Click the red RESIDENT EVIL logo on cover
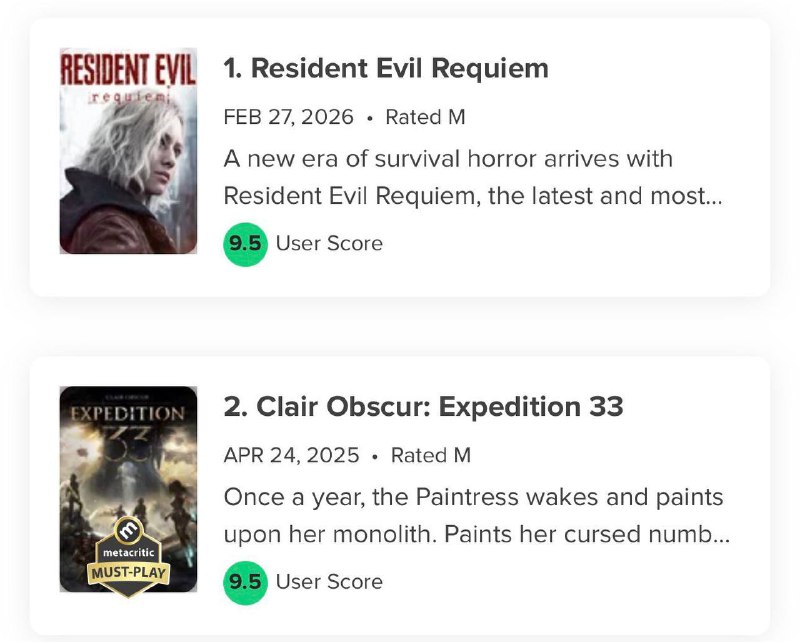The width and height of the screenshot is (800, 642). pos(128,71)
